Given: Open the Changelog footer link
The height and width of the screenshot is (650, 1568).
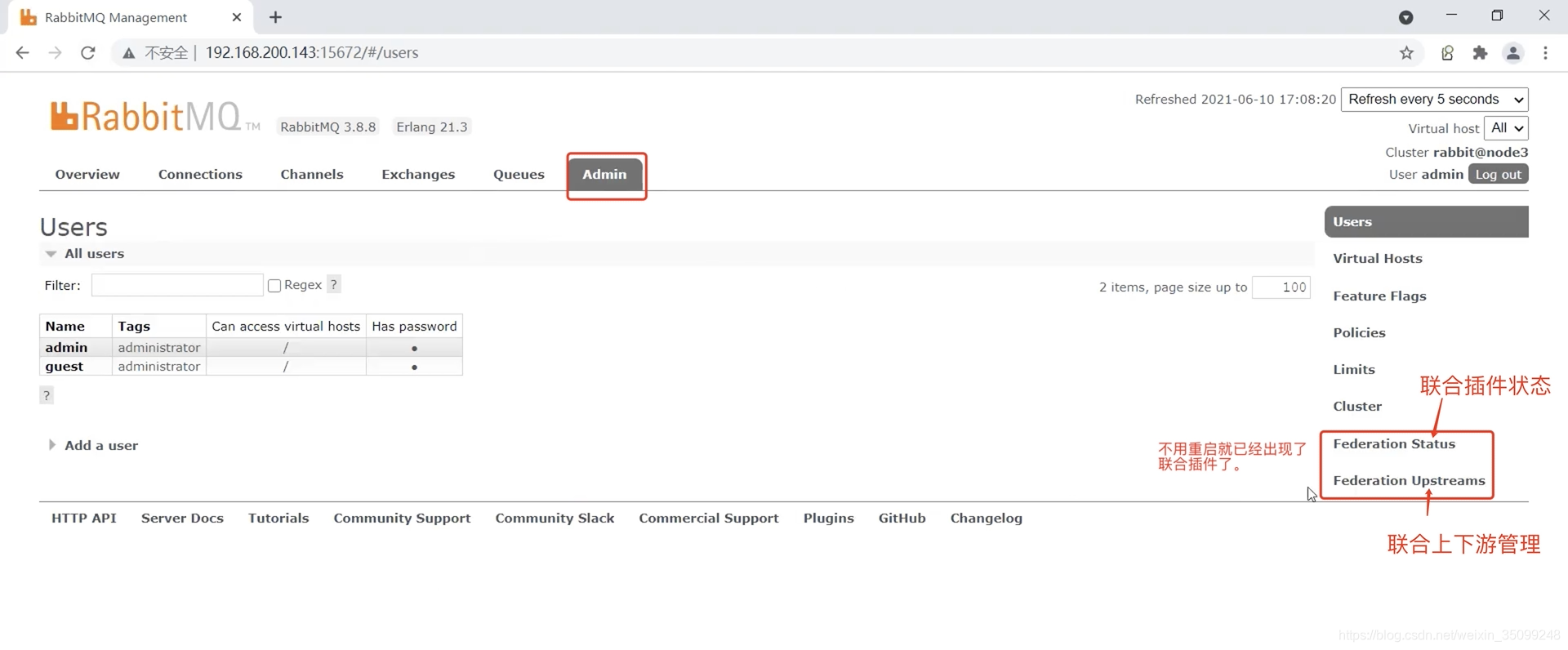Looking at the screenshot, I should tap(986, 518).
